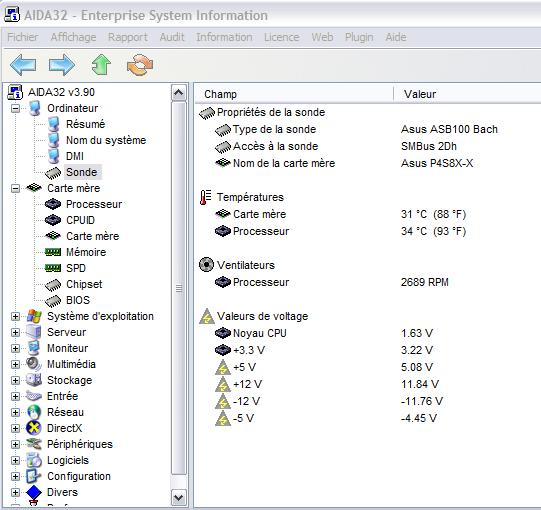Open the Fichier menu
The width and height of the screenshot is (541, 510).
tap(23, 37)
